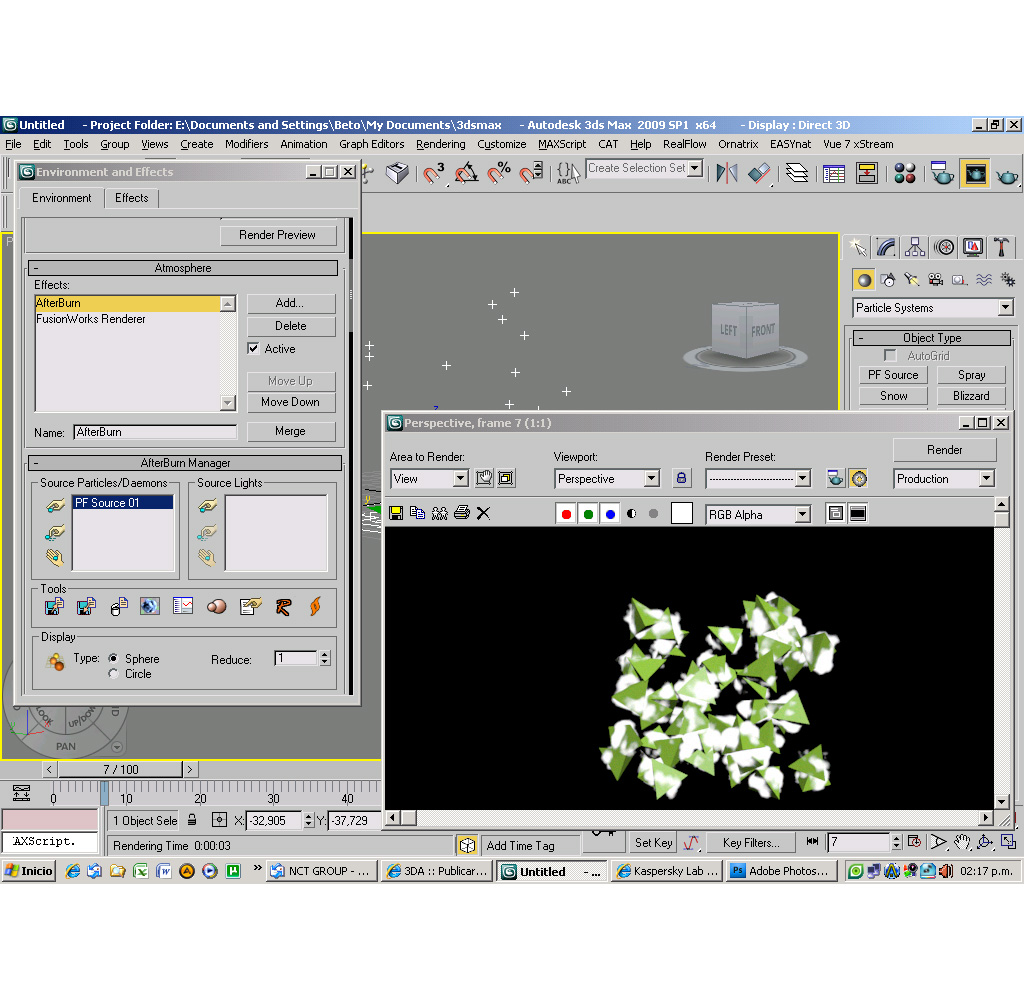Screen dimensions: 1024x1000
Task: Toggle the monochrome display dot
Action: [653, 514]
